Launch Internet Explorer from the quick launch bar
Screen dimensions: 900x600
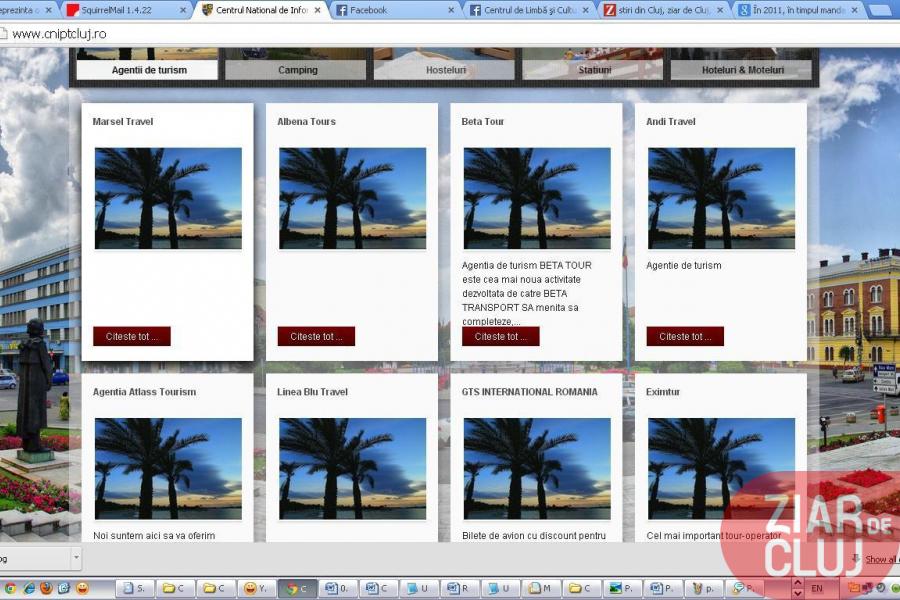click(x=29, y=588)
